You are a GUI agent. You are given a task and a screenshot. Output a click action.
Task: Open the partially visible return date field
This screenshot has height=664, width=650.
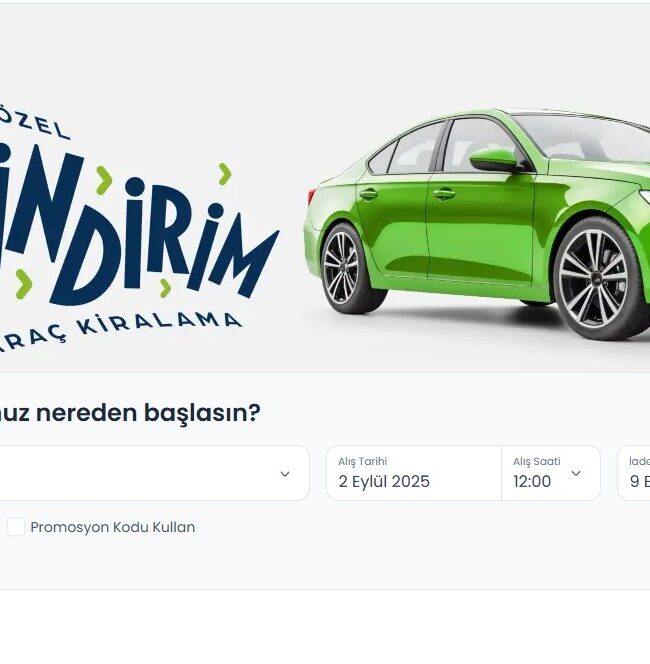point(634,473)
